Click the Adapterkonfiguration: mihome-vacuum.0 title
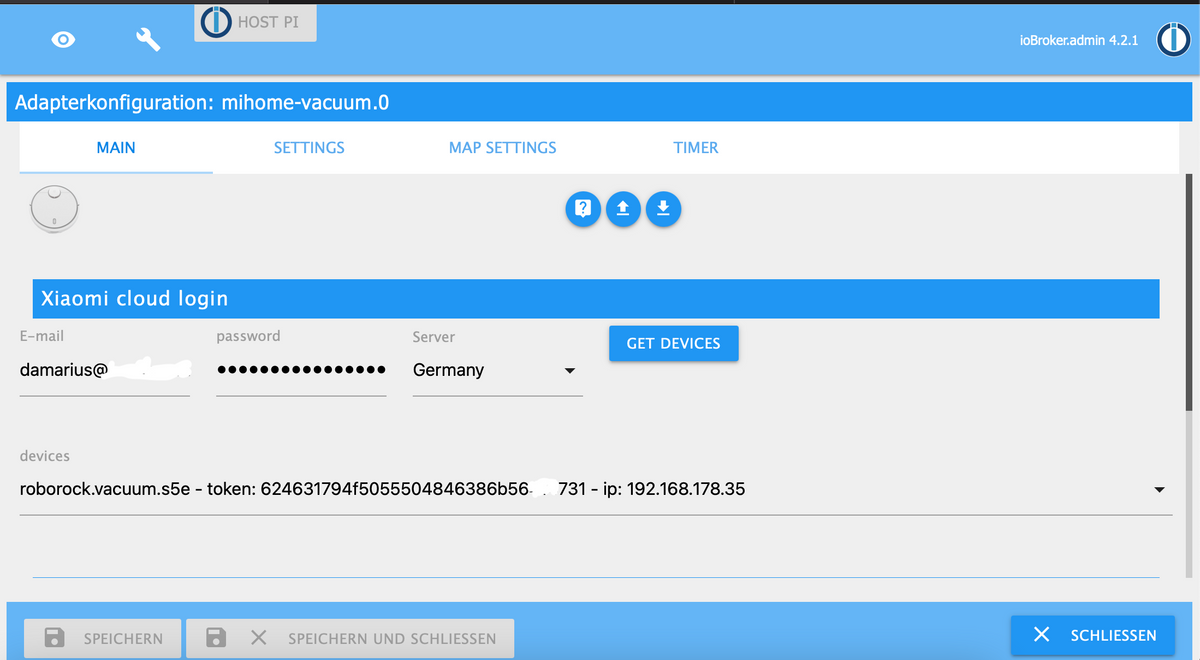The height and width of the screenshot is (660, 1200). [x=202, y=103]
